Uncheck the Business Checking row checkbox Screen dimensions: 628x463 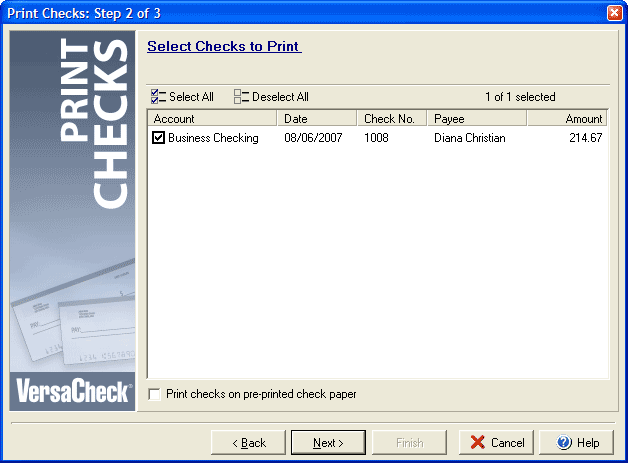159,138
